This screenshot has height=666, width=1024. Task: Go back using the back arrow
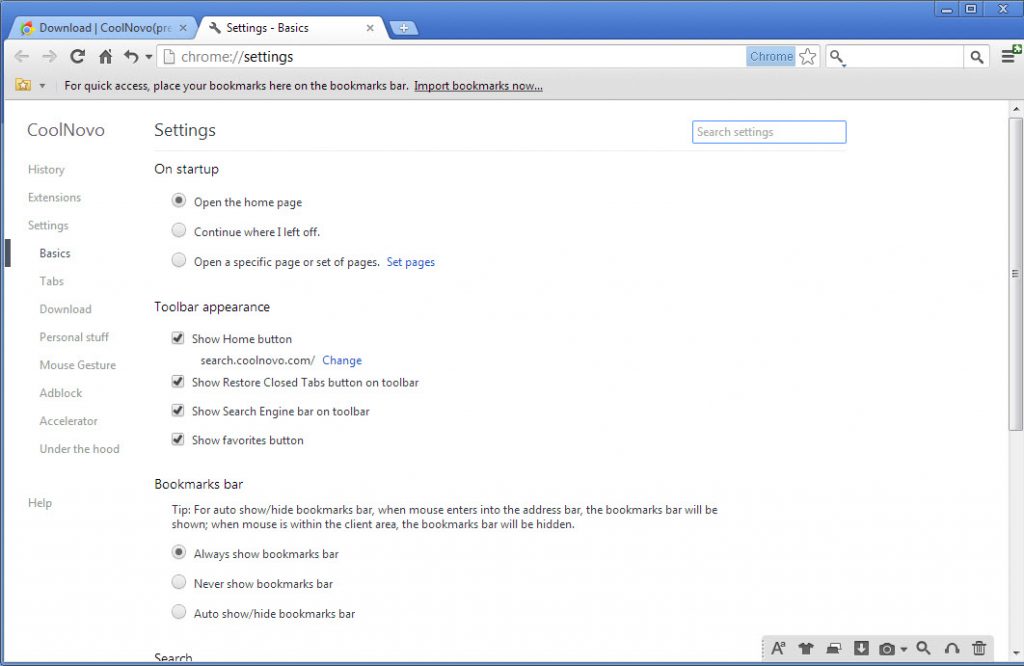coord(22,57)
